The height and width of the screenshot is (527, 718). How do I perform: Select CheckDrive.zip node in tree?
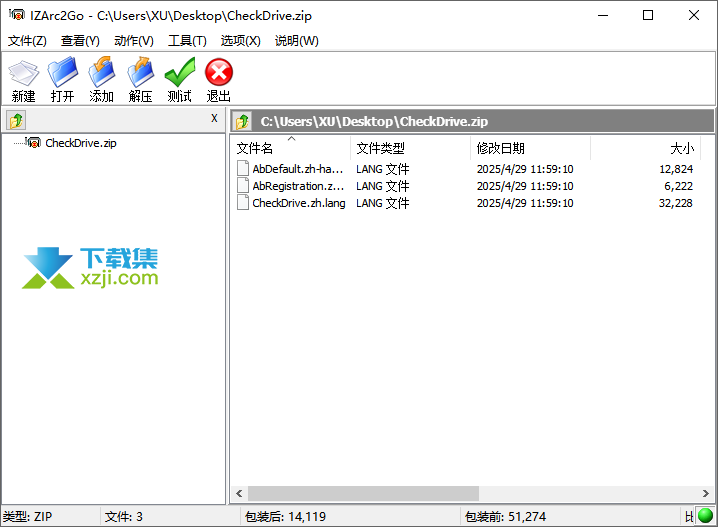(81, 143)
